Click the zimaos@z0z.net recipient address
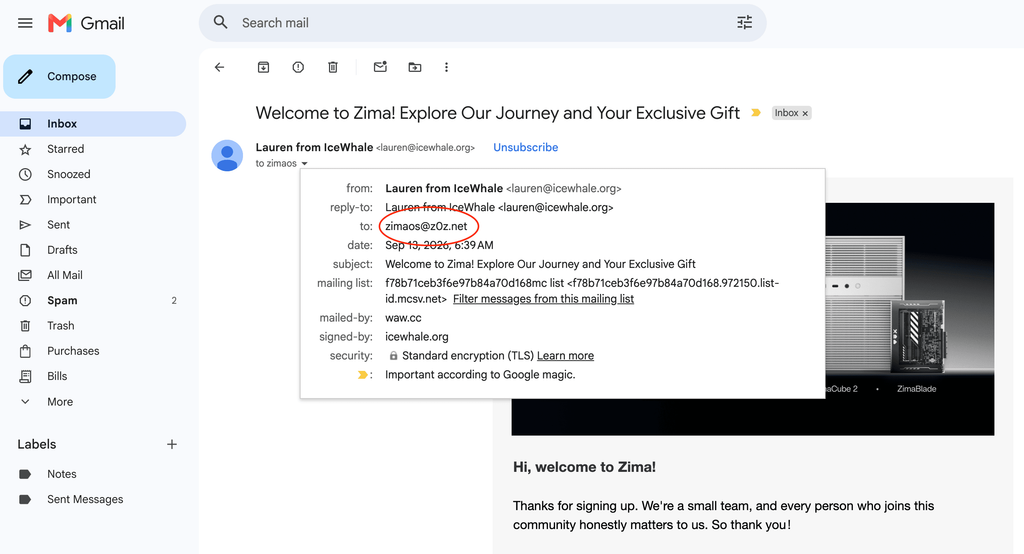 (426, 227)
